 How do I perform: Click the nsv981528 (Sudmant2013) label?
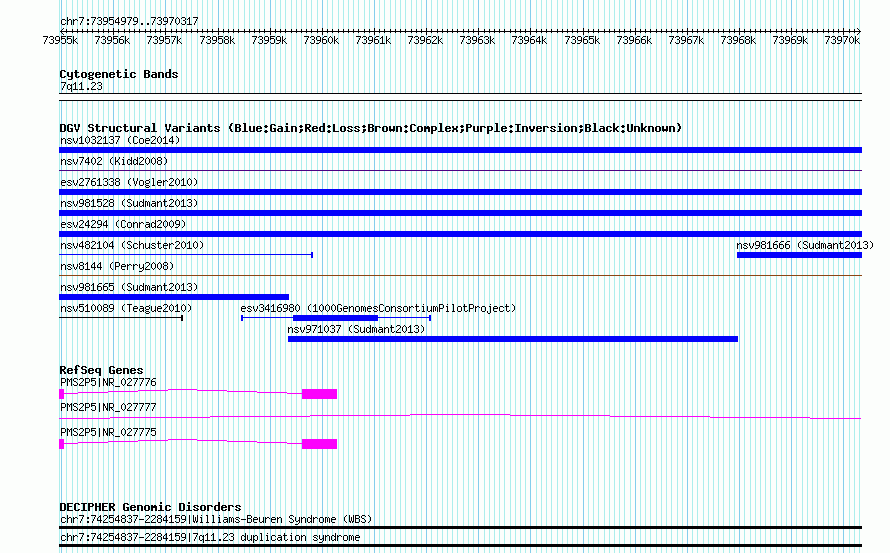coord(129,203)
